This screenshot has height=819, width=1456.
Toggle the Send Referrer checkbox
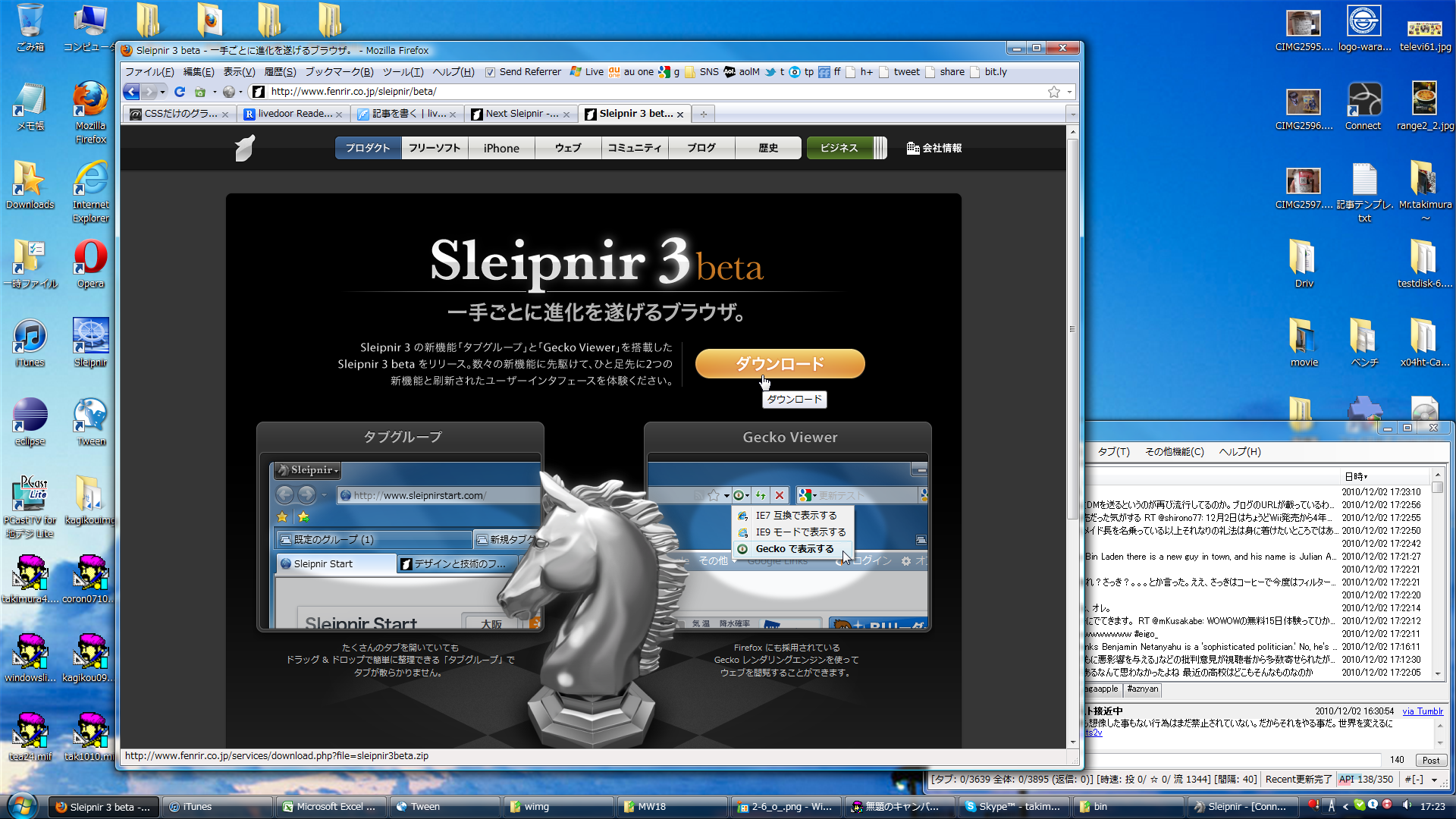[490, 72]
